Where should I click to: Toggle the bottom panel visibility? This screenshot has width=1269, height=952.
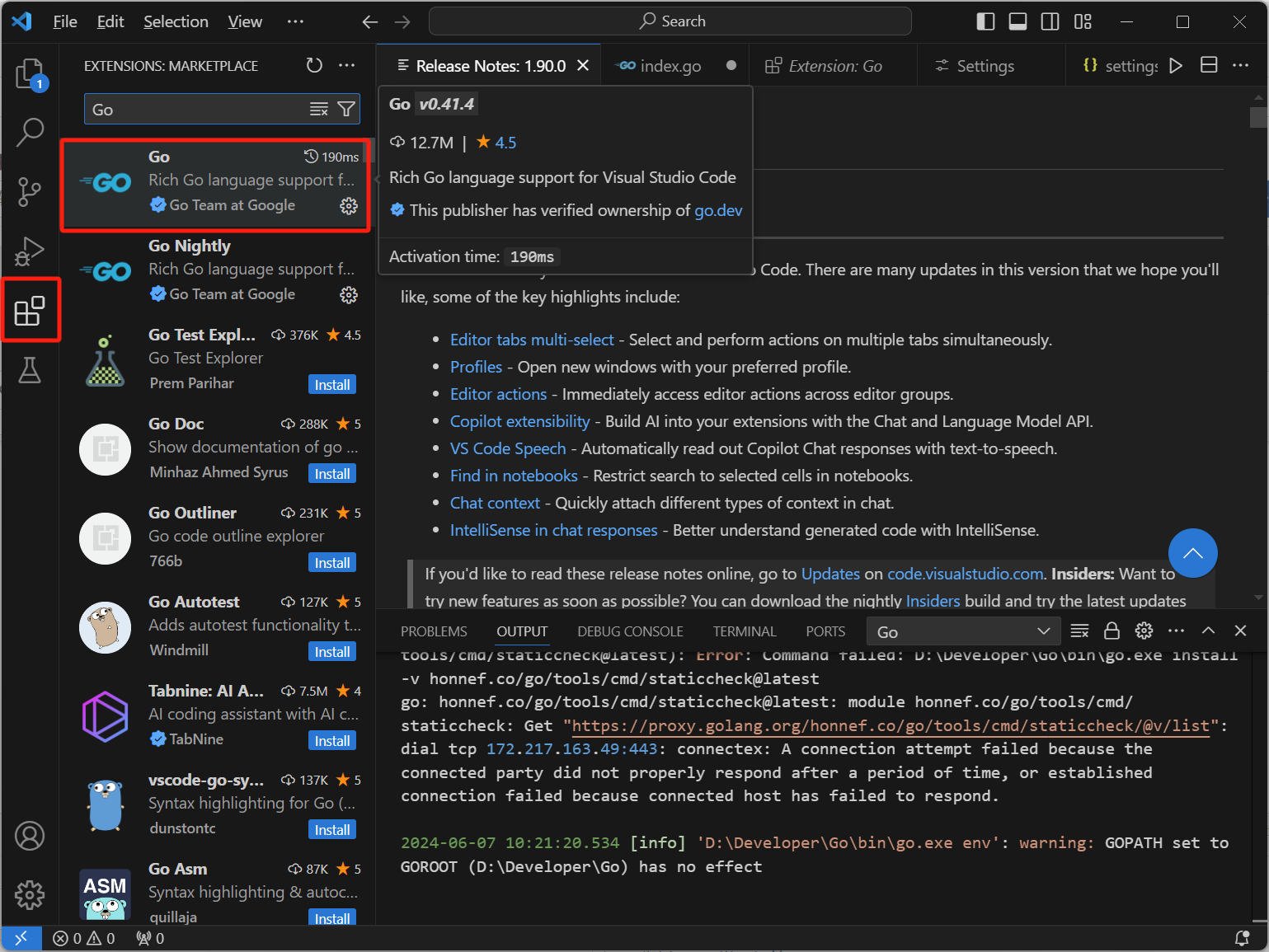(x=1018, y=21)
